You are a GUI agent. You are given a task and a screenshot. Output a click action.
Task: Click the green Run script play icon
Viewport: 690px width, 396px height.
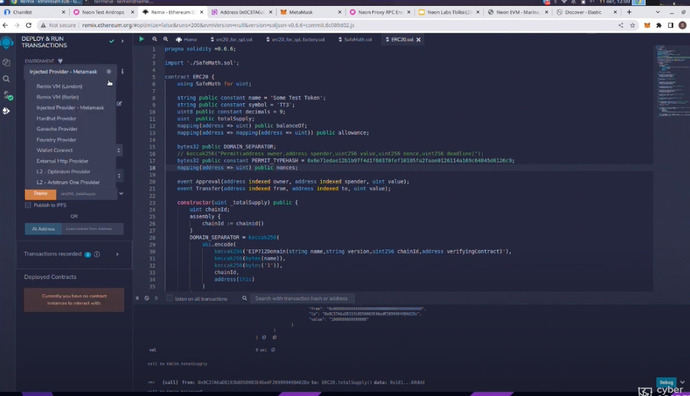point(141,39)
